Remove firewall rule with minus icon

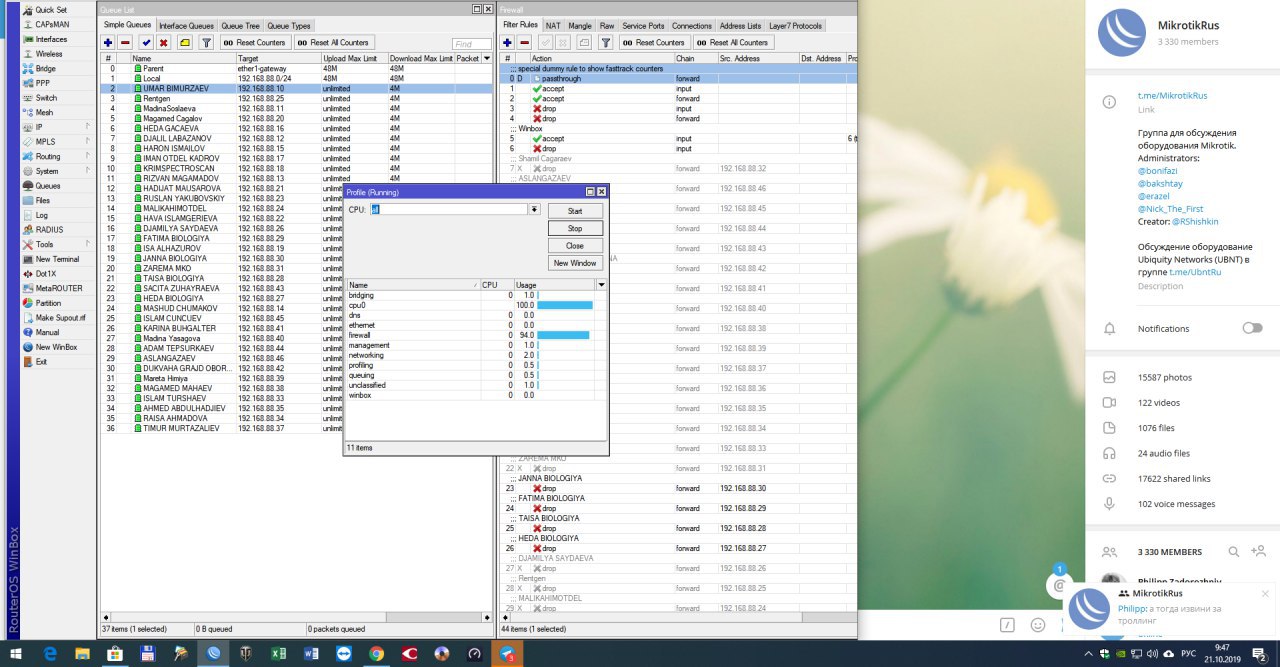[x=525, y=43]
